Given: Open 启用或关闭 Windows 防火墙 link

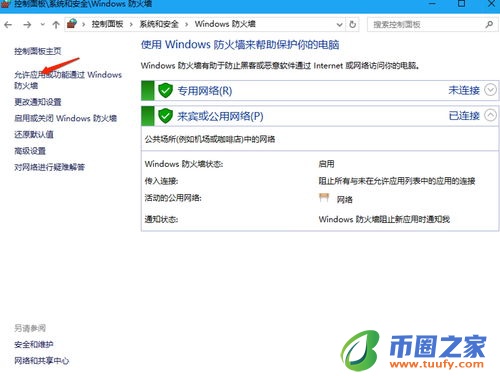Looking at the screenshot, I should click(65, 118).
